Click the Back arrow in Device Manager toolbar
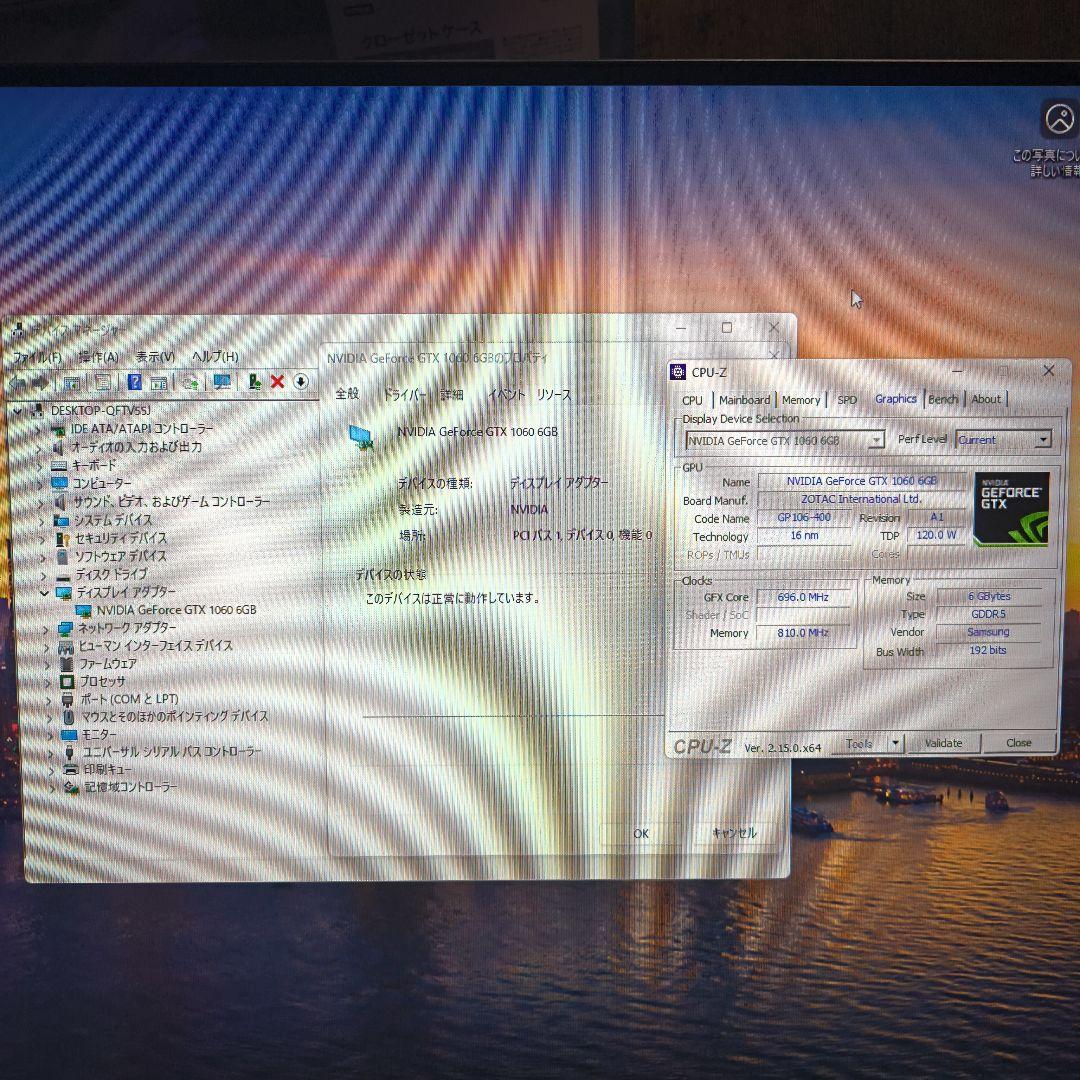This screenshot has width=1080, height=1080. point(19,383)
